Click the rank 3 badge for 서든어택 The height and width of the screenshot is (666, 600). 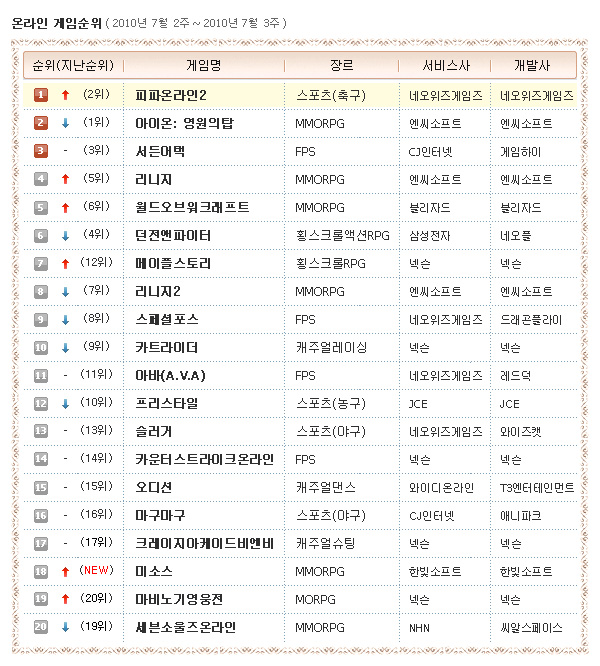pyautogui.click(x=41, y=151)
